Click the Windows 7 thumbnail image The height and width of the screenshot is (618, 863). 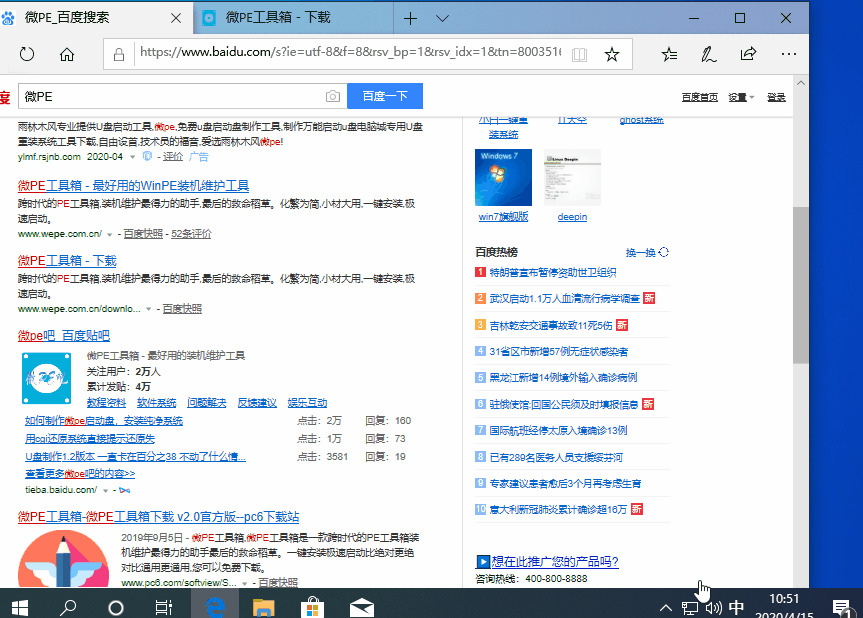(x=503, y=176)
